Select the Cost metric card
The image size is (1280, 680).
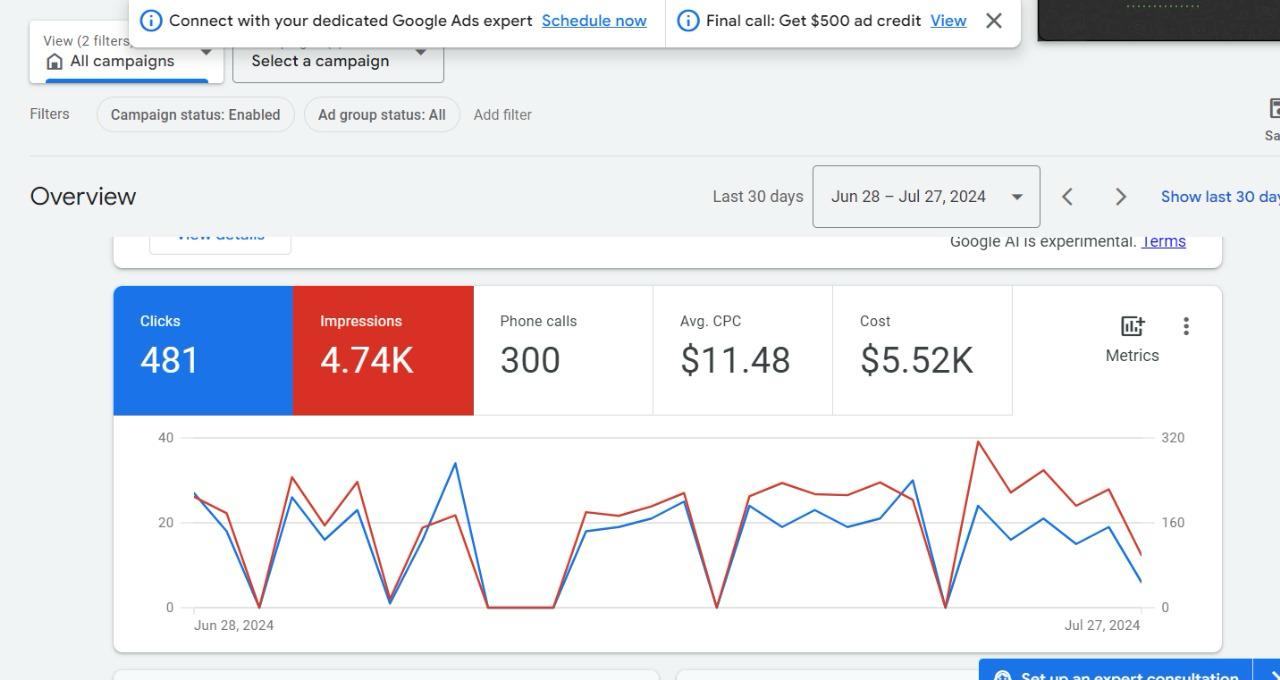pyautogui.click(x=922, y=350)
